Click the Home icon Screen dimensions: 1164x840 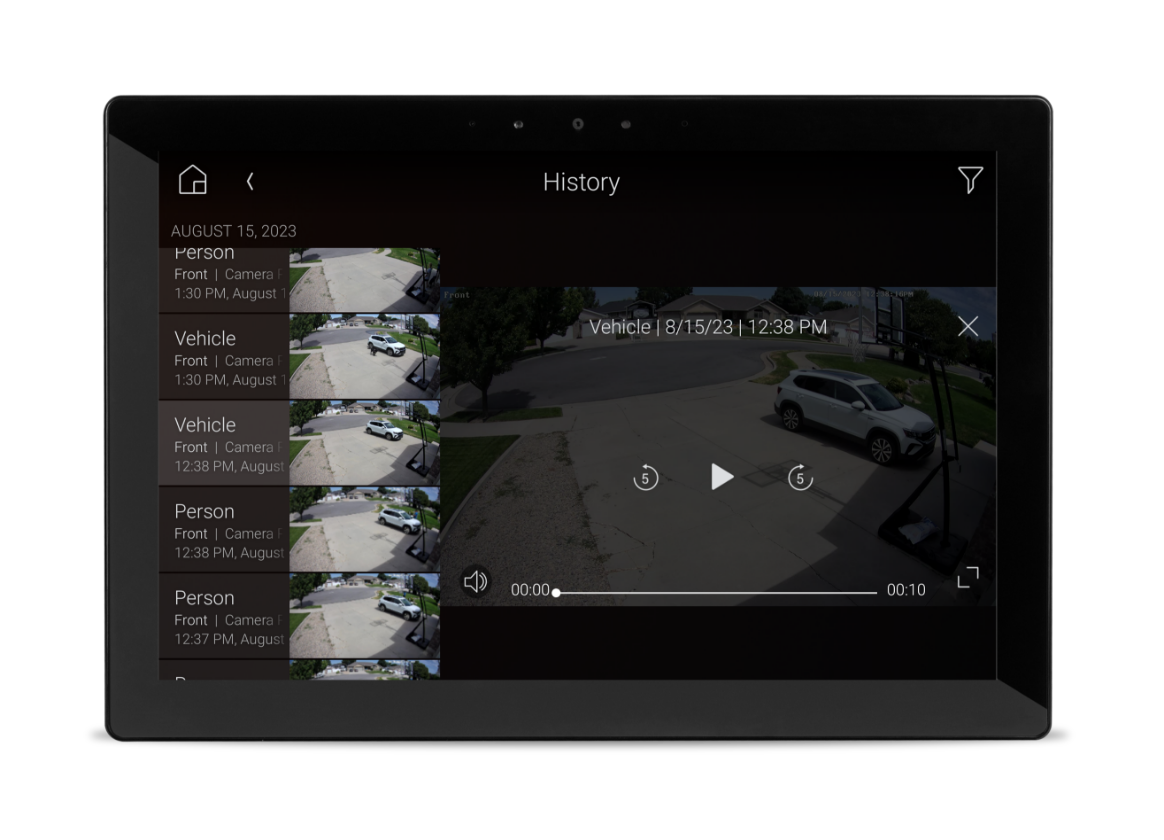coord(191,180)
